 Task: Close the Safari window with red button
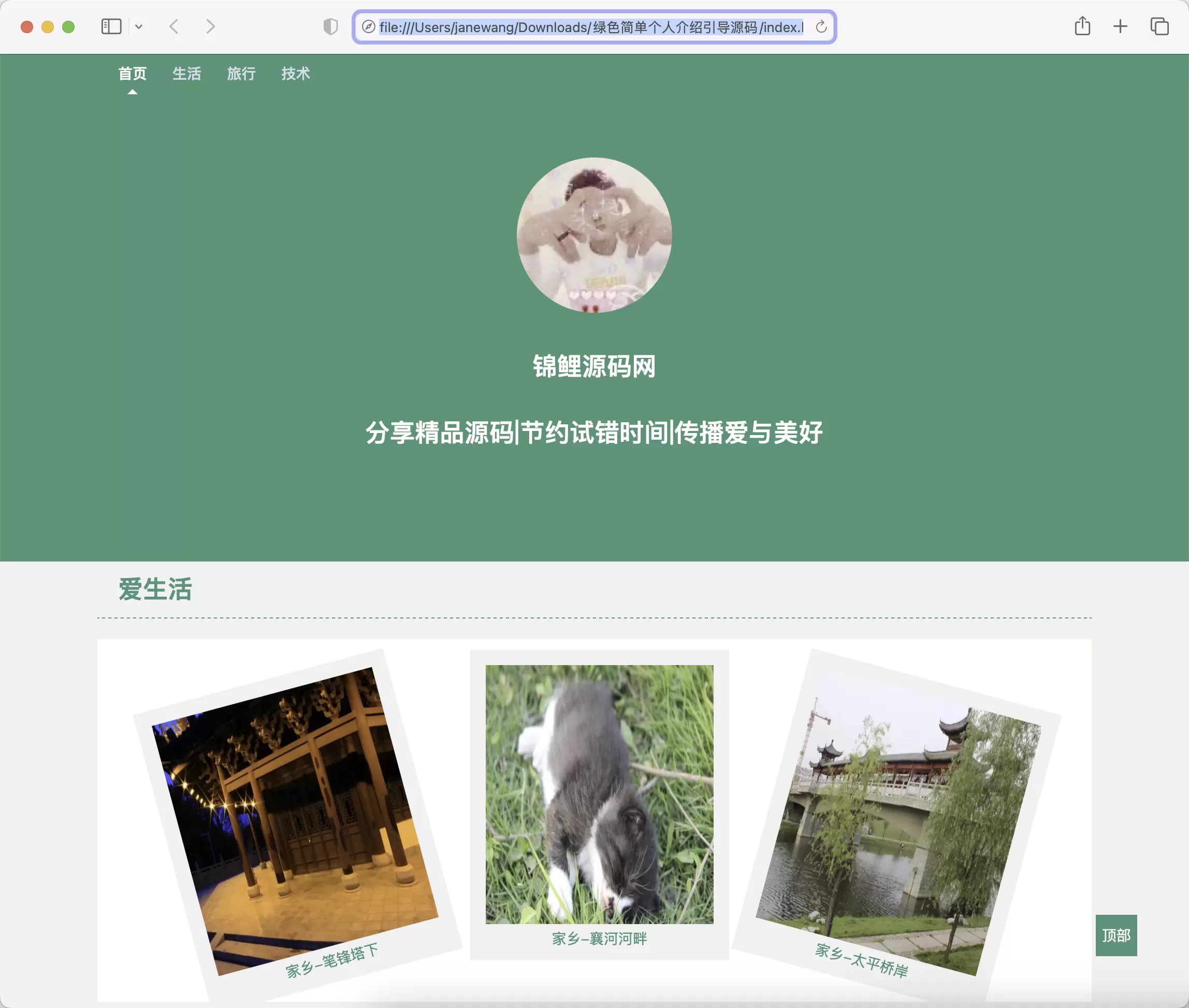coord(27,27)
